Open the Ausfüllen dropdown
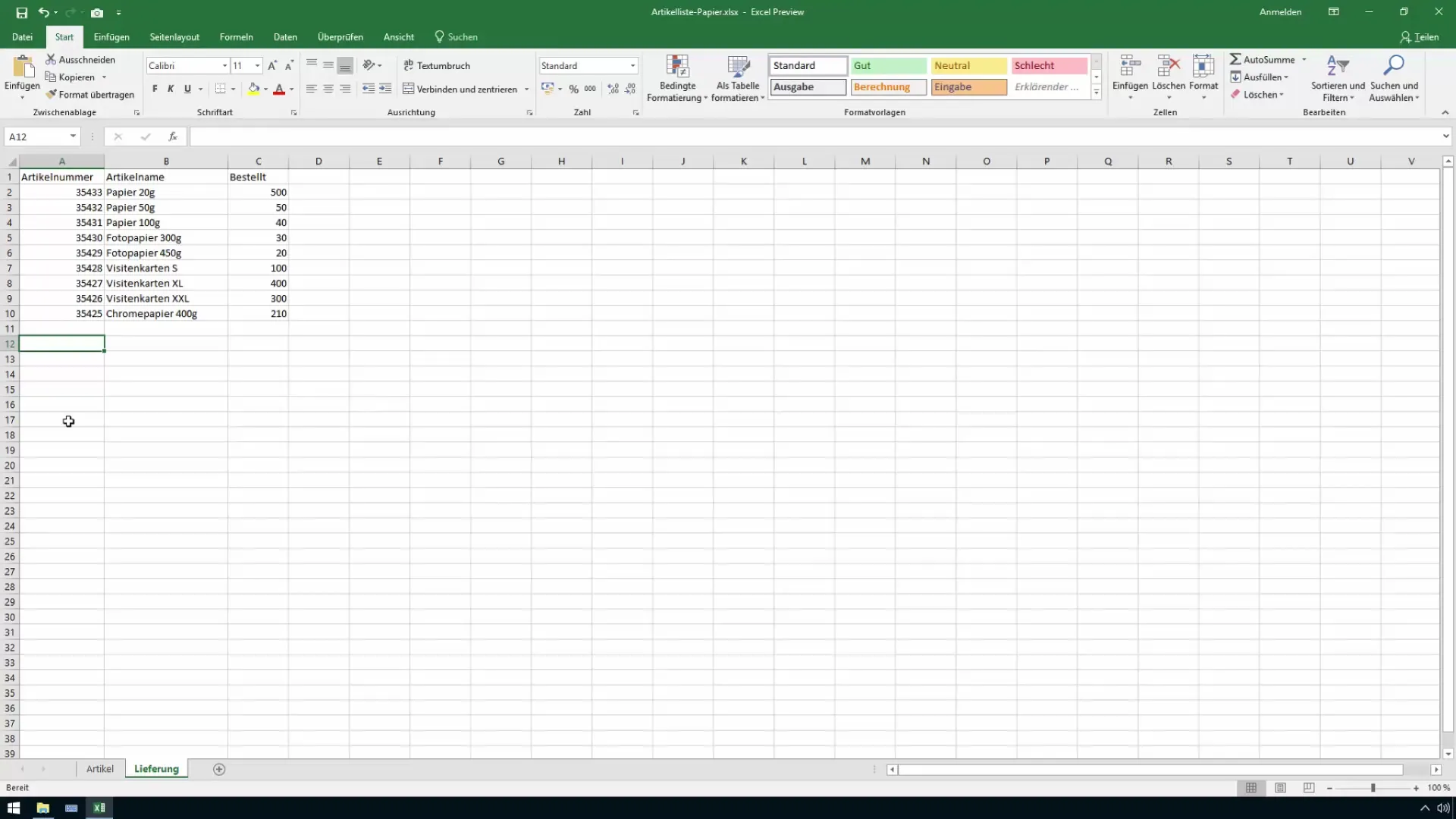The width and height of the screenshot is (1456, 819). [x=1260, y=77]
